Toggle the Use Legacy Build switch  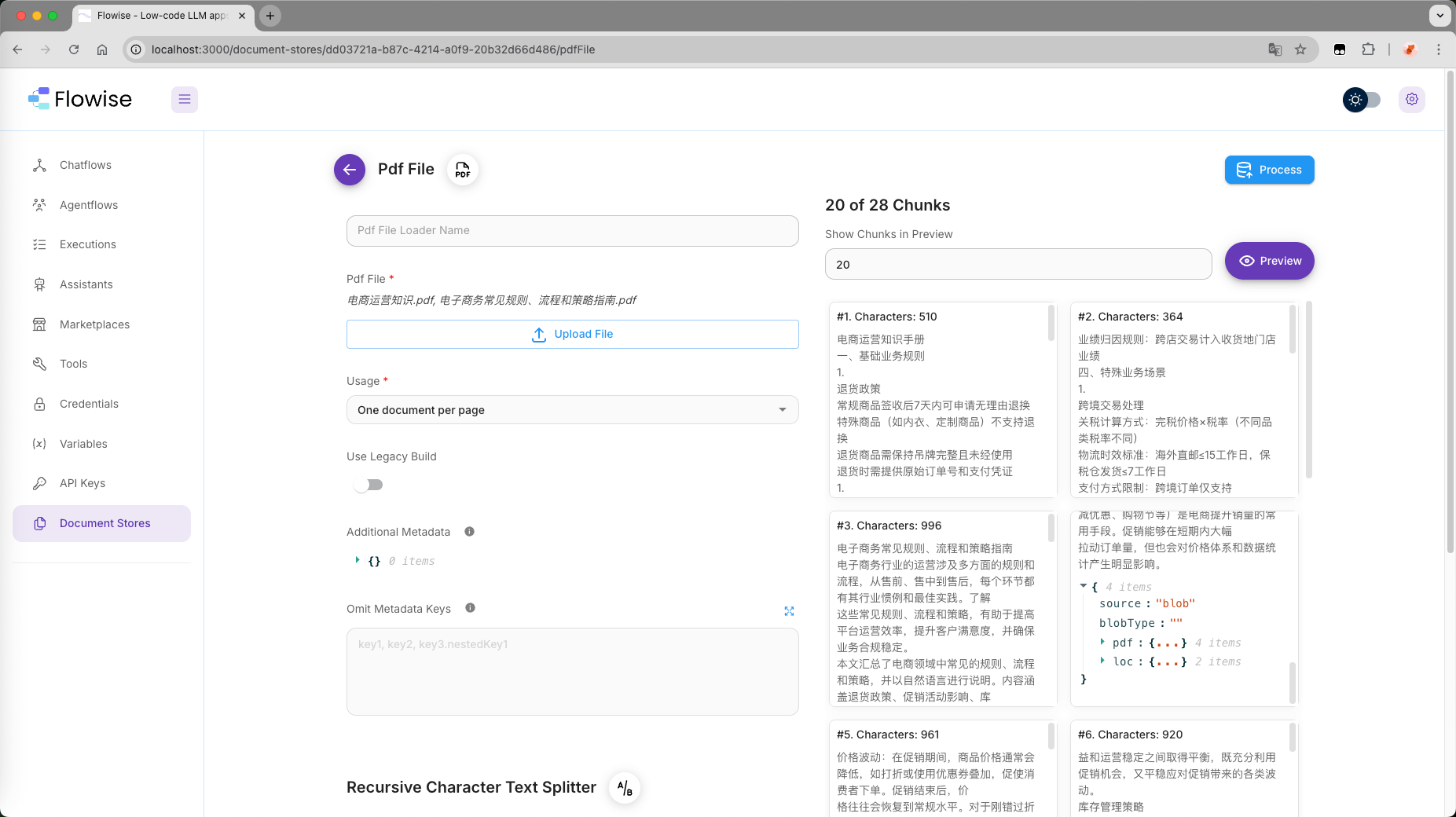pos(368,485)
